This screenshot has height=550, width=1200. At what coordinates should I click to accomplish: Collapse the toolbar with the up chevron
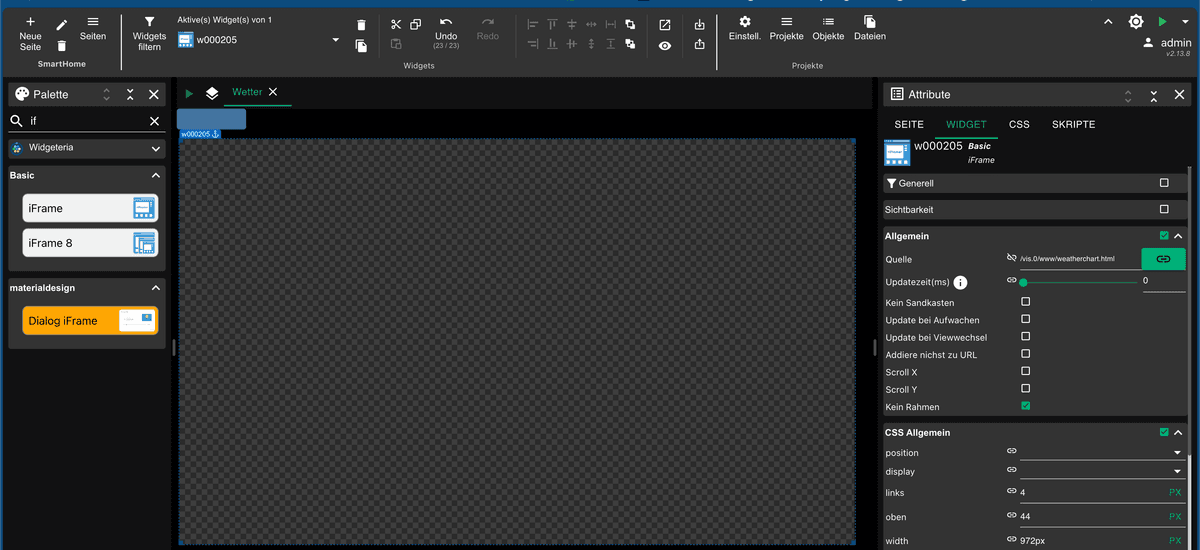coord(1108,22)
